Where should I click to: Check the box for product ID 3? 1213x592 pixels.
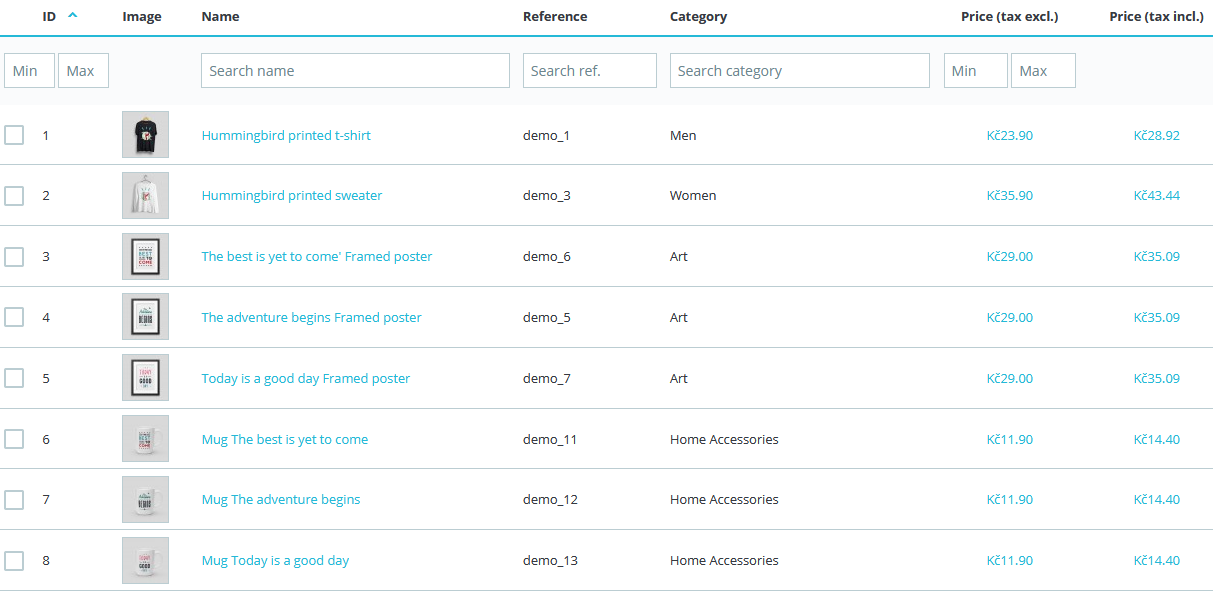tap(14, 257)
